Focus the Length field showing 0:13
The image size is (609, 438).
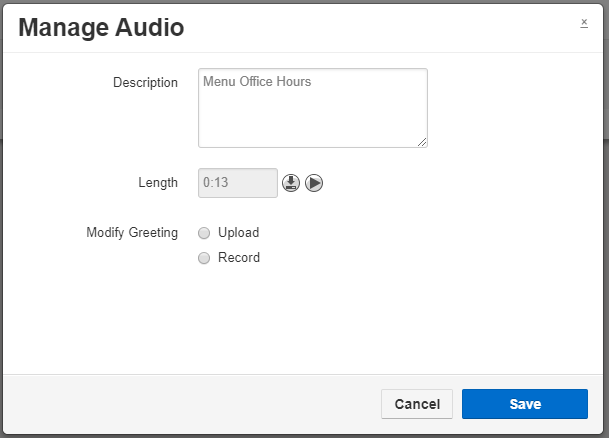tap(238, 183)
